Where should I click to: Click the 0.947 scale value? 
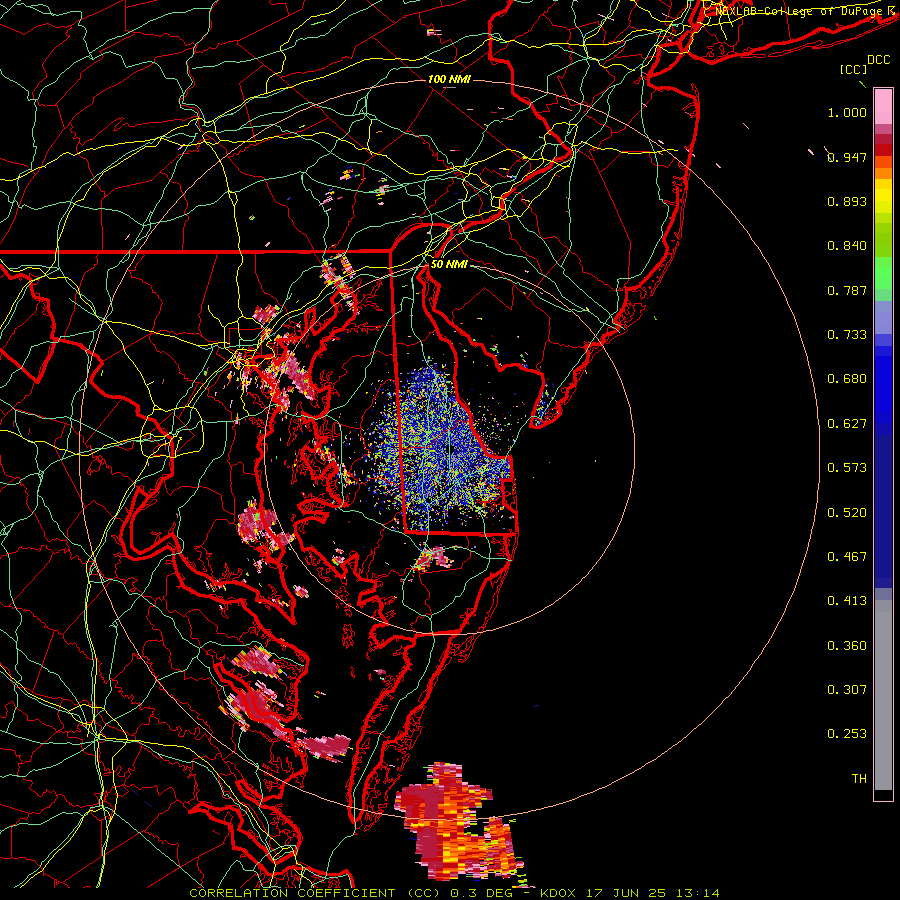point(847,157)
